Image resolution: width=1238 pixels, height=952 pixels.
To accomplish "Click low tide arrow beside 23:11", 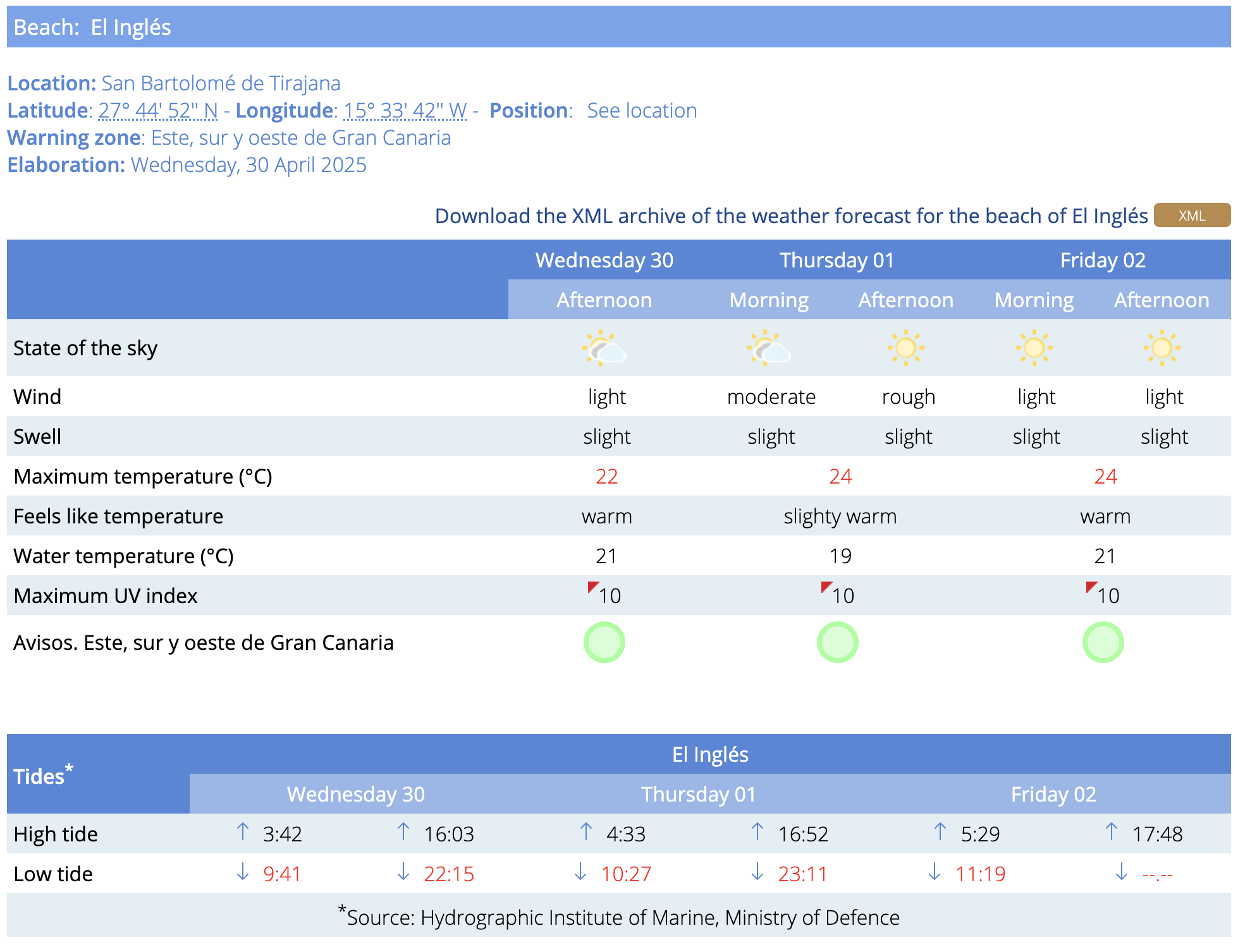I will [757, 872].
